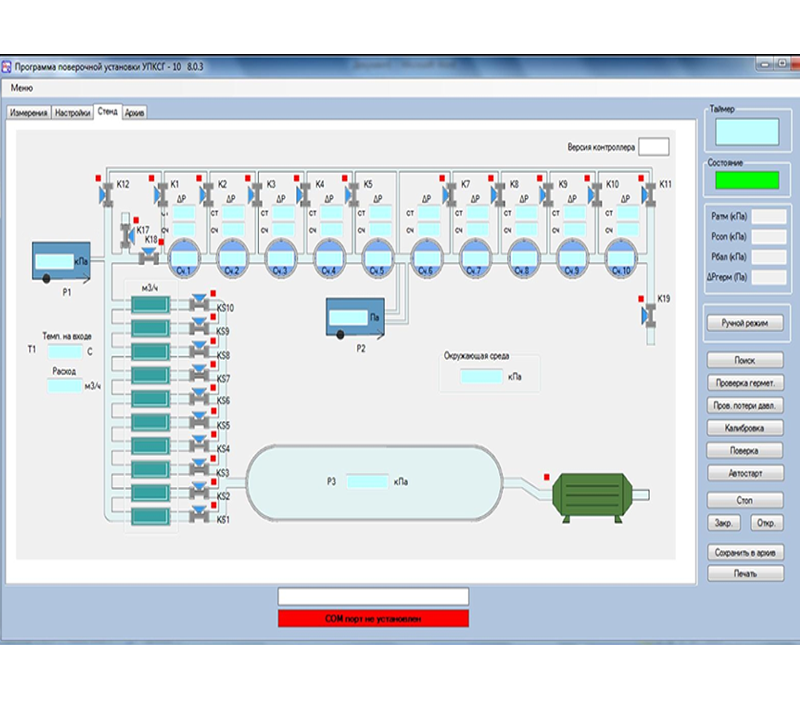Select the Сч.1 meter gauge
This screenshot has height=720, width=800.
[184, 257]
